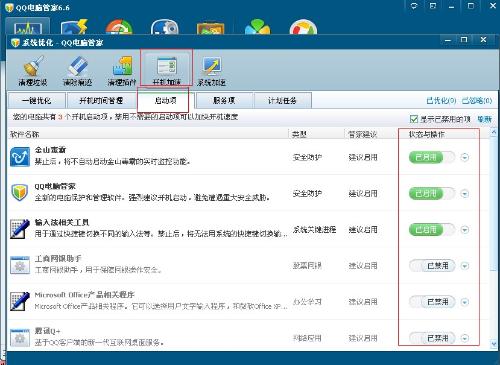Select lightning-bolt icon in QQ电脑管家6.6 window
Viewport: 500px width, 365px height.
pyautogui.click(x=74, y=27)
